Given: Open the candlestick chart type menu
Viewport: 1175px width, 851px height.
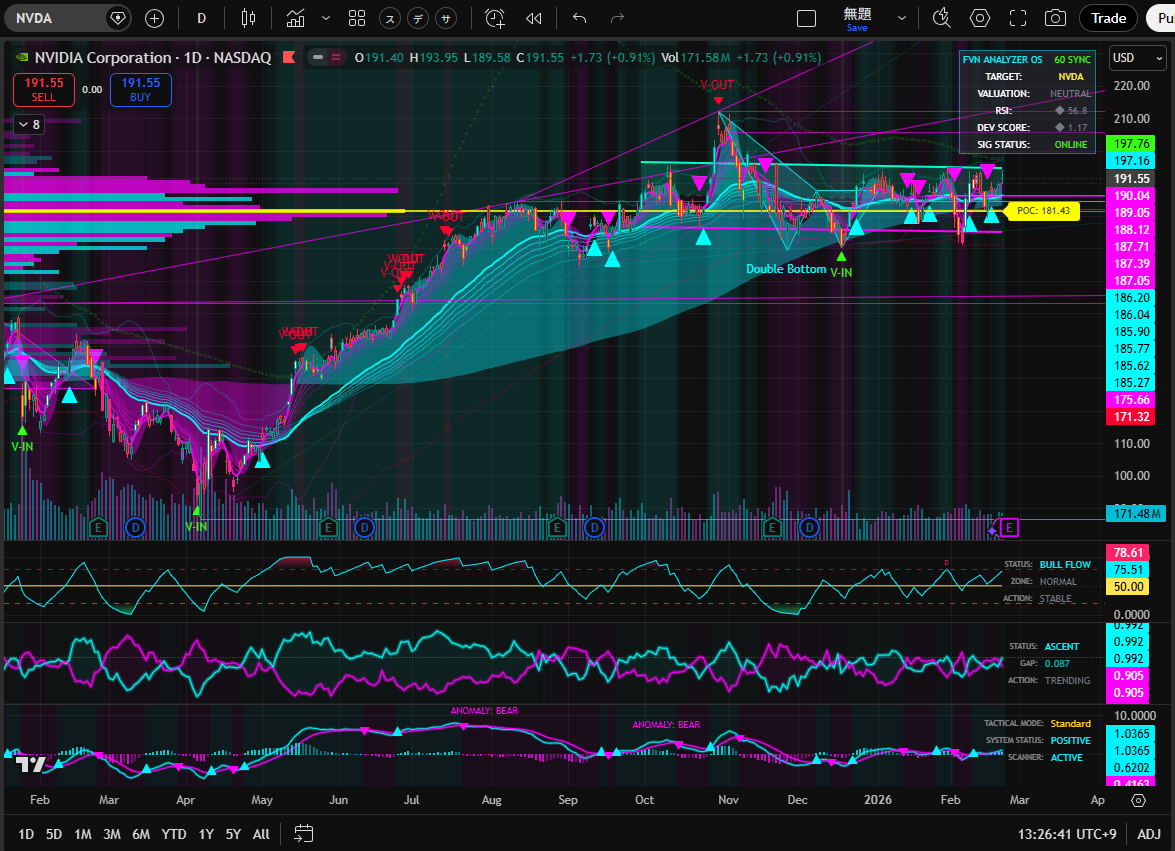Looking at the screenshot, I should [248, 19].
